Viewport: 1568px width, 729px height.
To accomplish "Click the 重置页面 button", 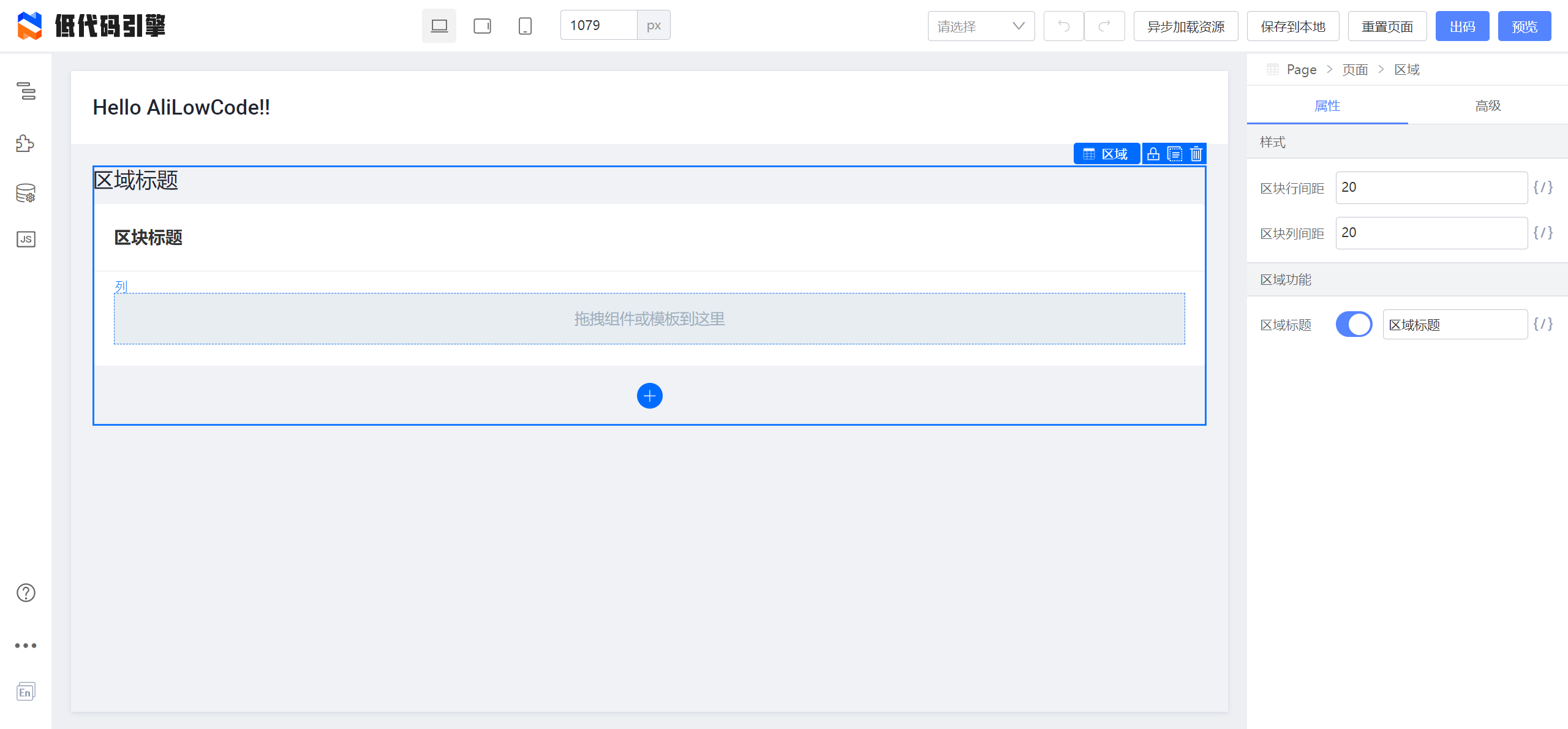I will (1387, 26).
